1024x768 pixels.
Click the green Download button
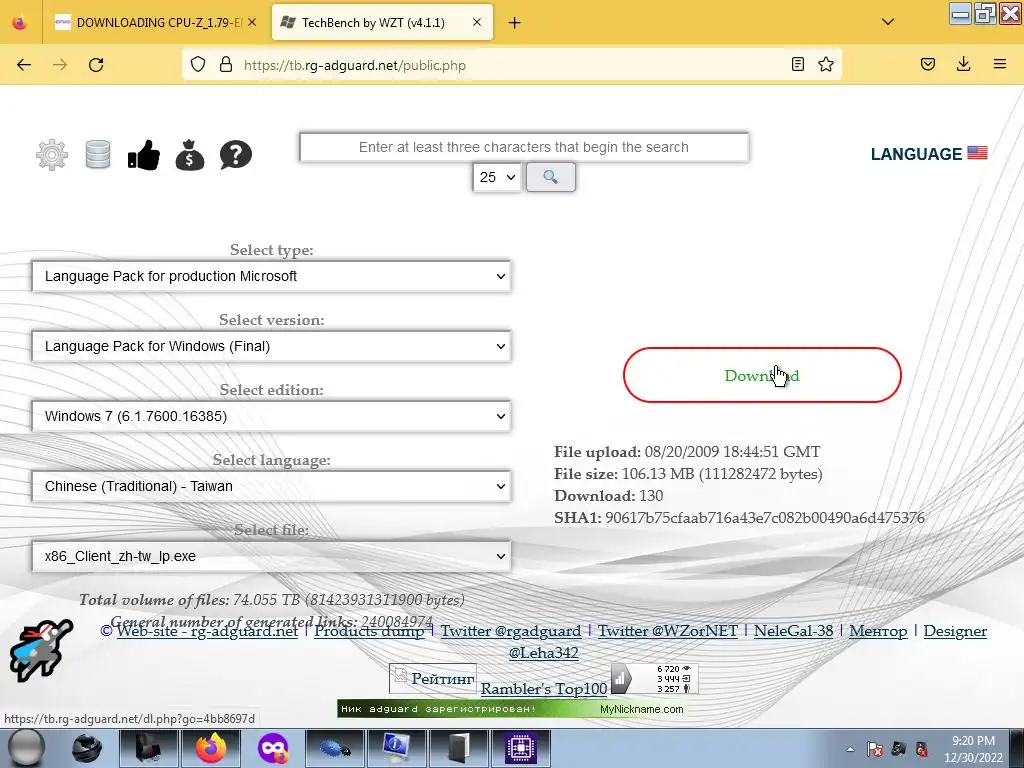[762, 375]
